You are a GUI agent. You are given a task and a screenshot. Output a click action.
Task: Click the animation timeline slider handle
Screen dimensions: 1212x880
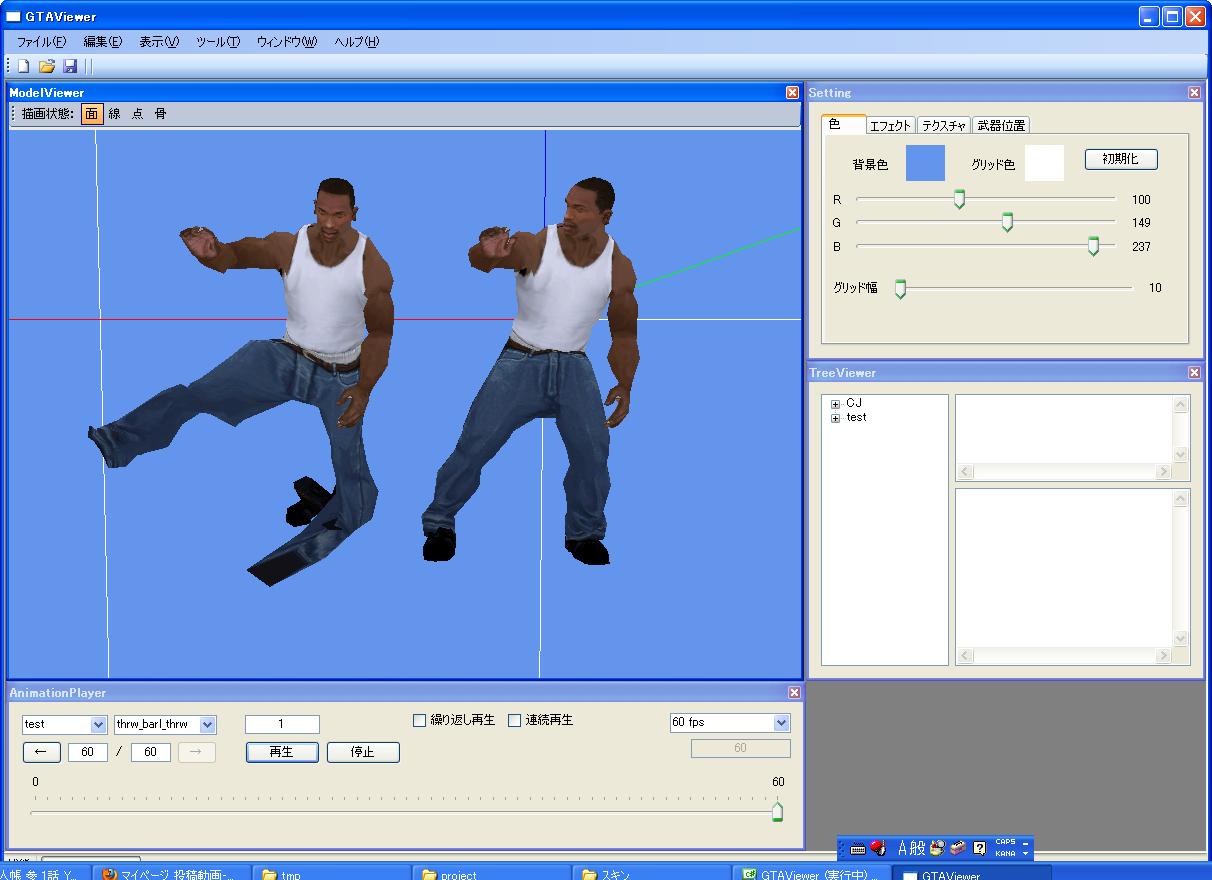pos(777,811)
